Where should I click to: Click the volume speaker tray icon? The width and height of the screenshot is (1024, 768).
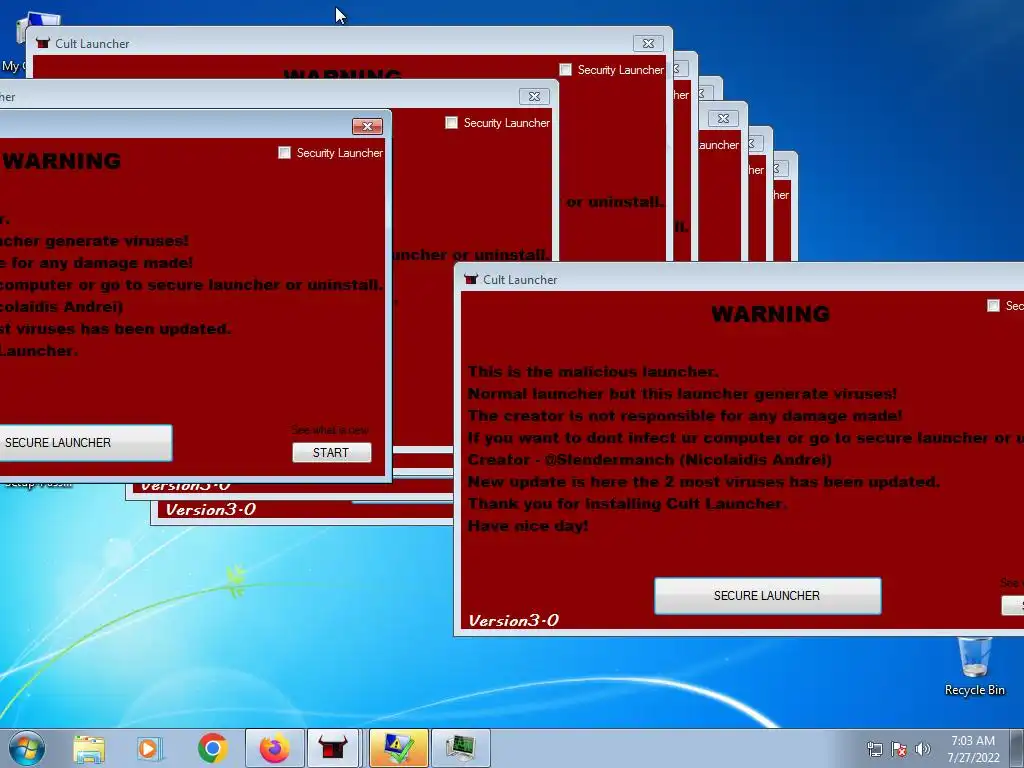click(x=923, y=749)
